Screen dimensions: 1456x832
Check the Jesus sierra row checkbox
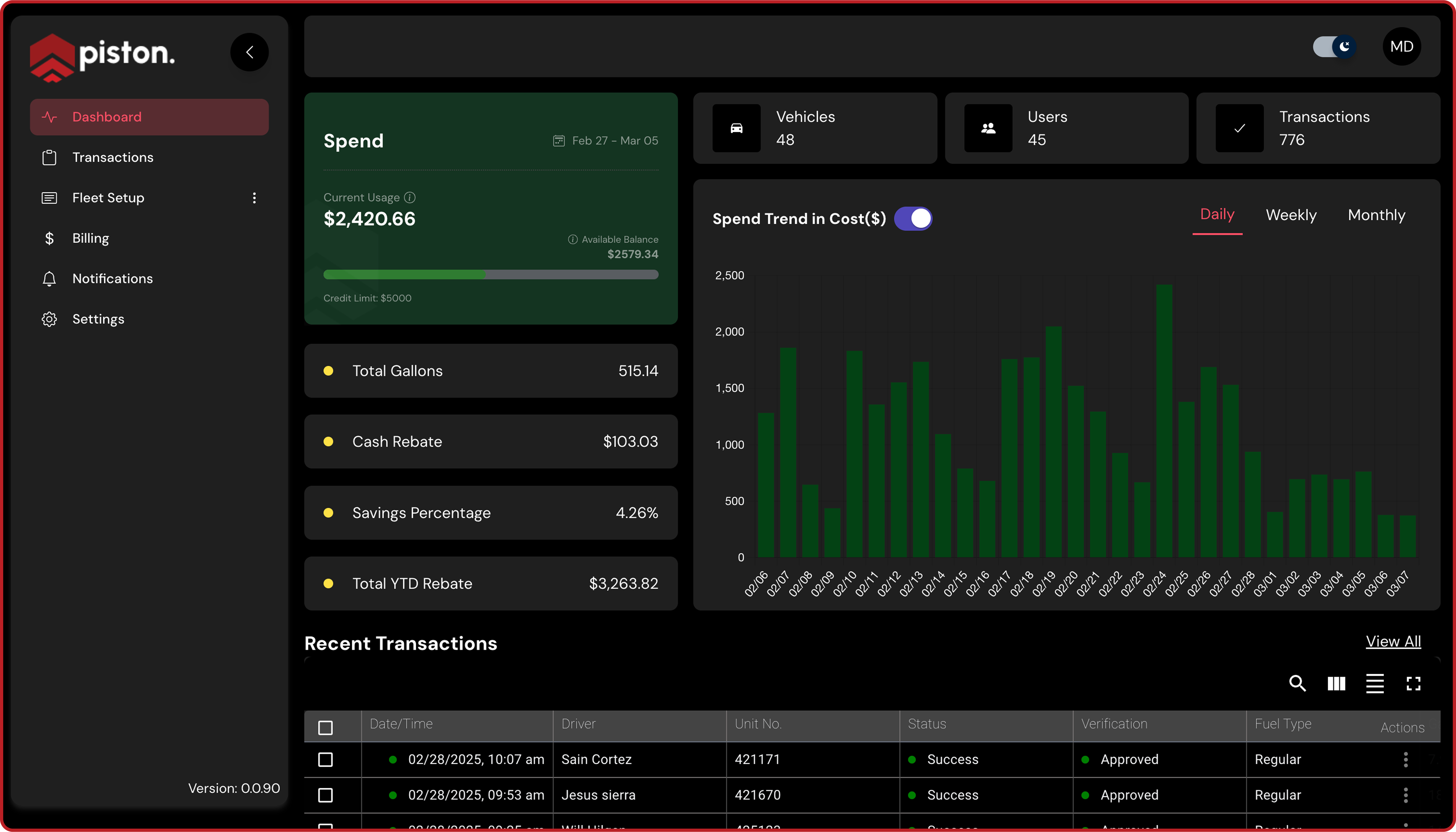point(325,795)
